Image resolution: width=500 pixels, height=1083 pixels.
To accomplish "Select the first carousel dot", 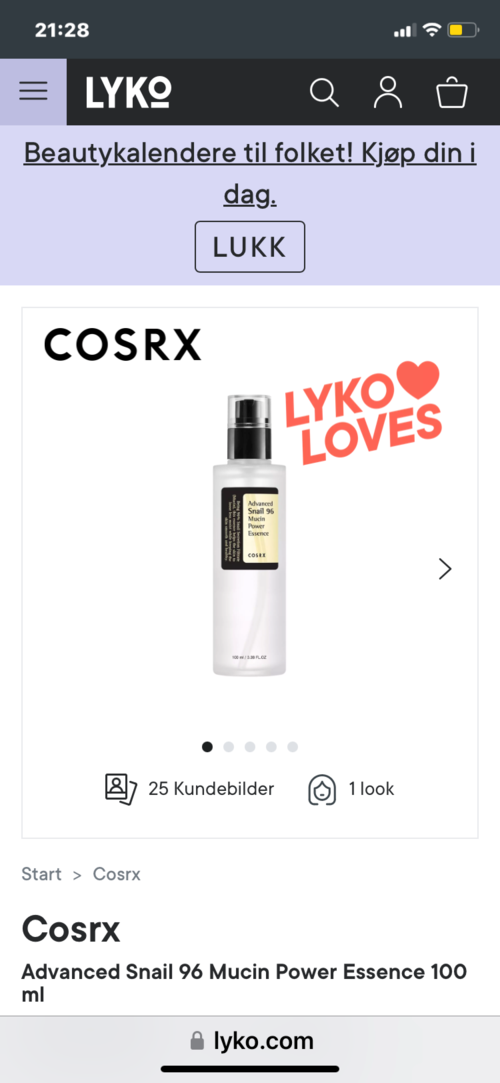I will coord(207,747).
